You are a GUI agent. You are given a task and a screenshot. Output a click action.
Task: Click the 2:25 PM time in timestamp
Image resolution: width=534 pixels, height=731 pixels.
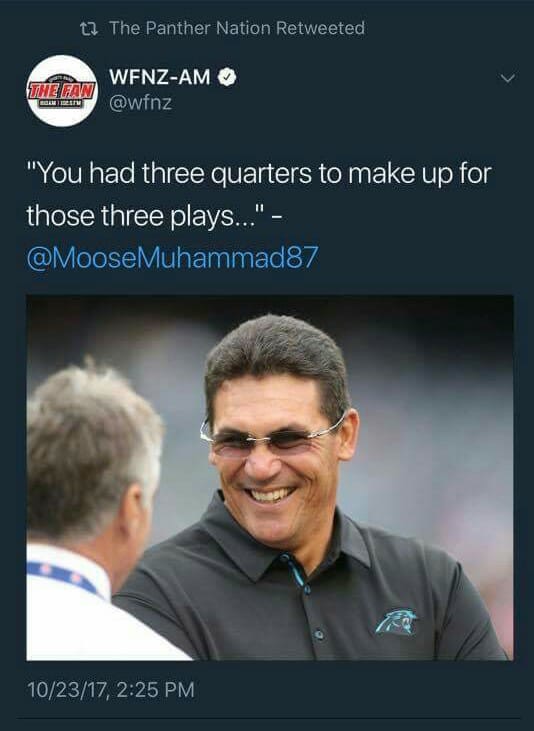tap(154, 690)
